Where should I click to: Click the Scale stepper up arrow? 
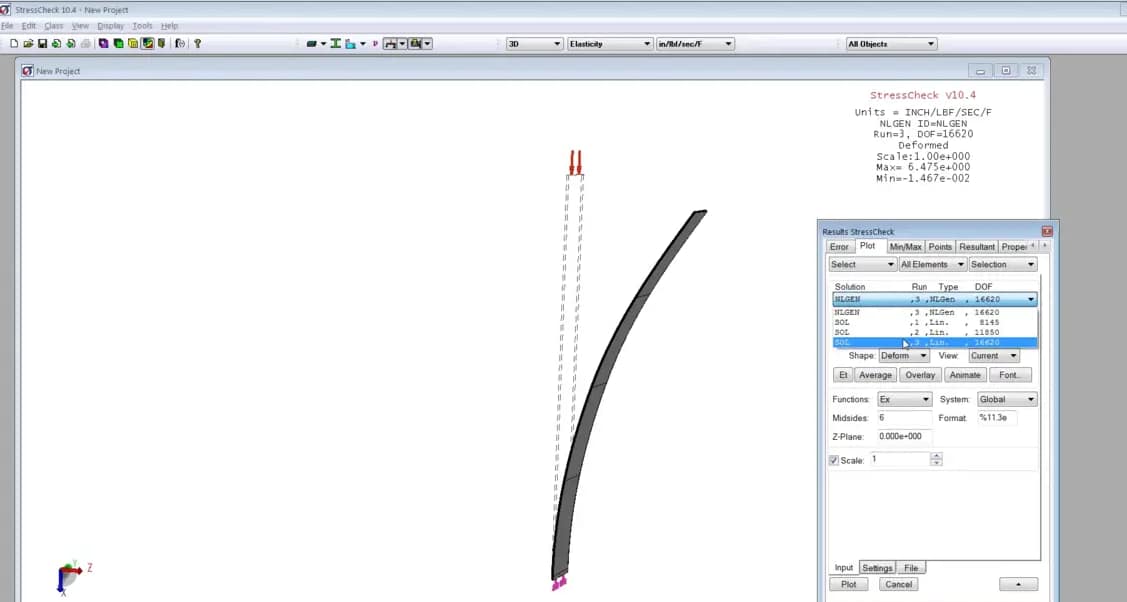click(936, 455)
